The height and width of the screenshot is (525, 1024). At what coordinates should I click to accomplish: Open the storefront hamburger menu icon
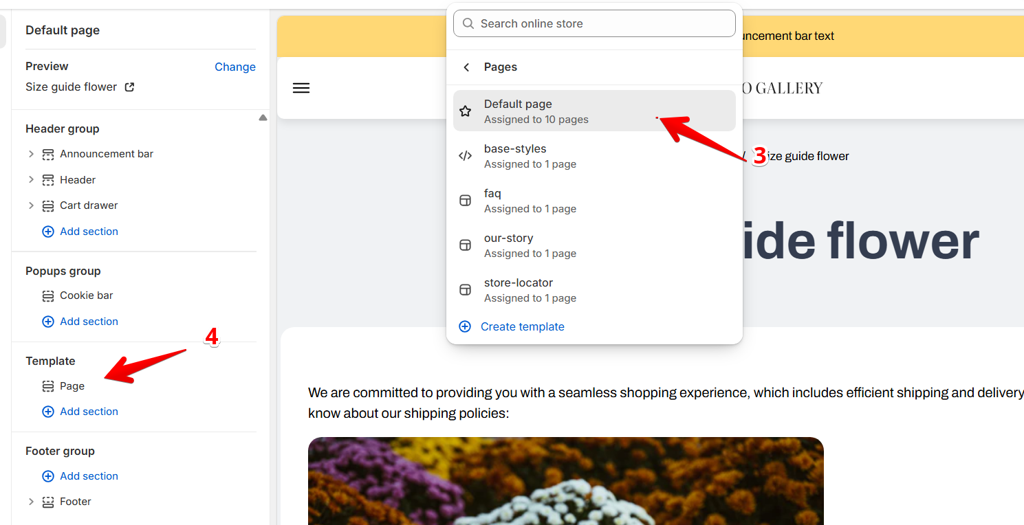coord(301,88)
